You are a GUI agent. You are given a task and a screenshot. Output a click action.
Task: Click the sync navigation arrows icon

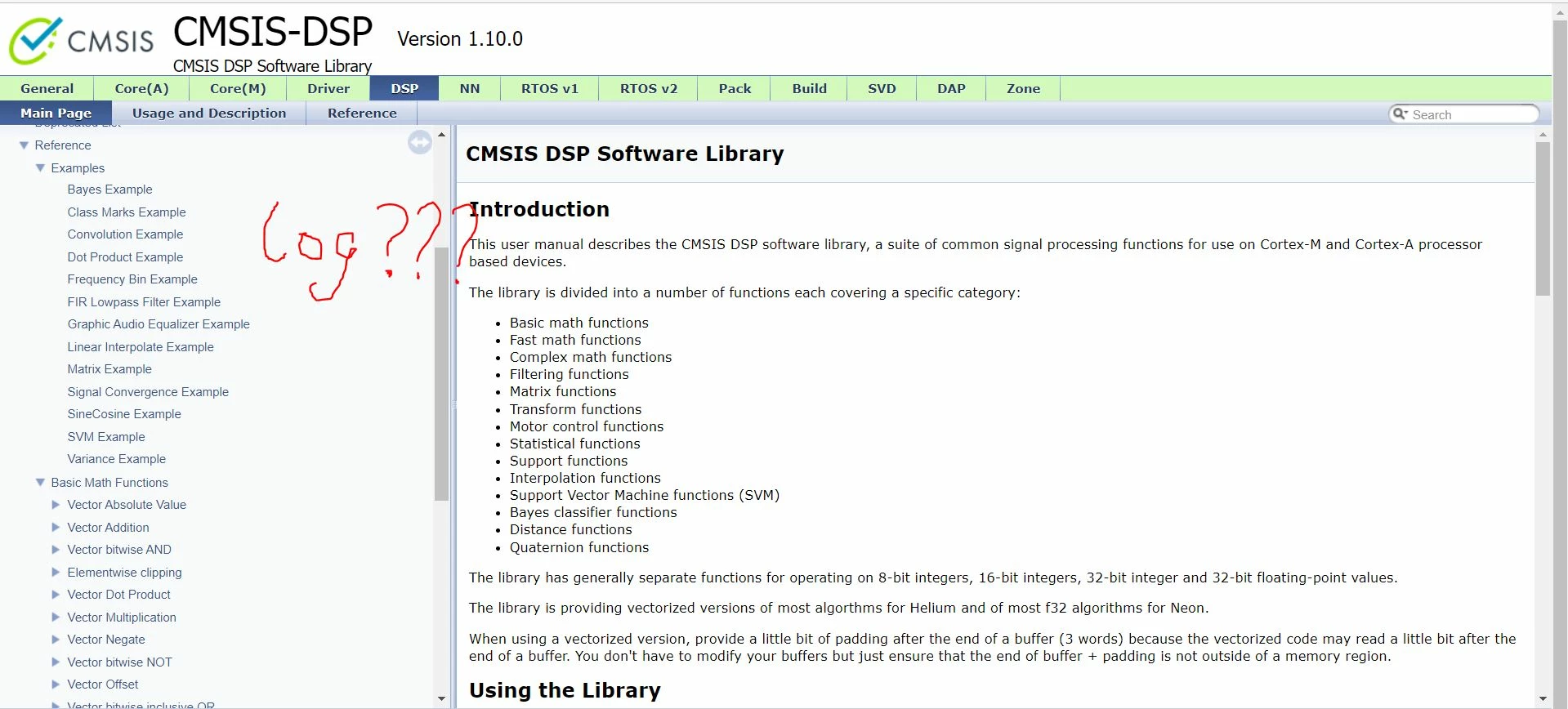tap(420, 143)
